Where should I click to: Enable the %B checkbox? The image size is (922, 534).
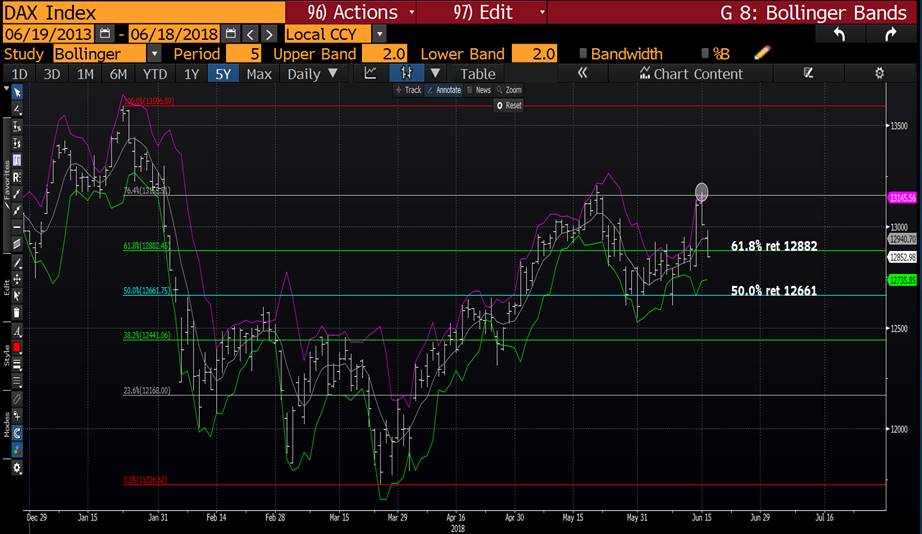click(705, 54)
